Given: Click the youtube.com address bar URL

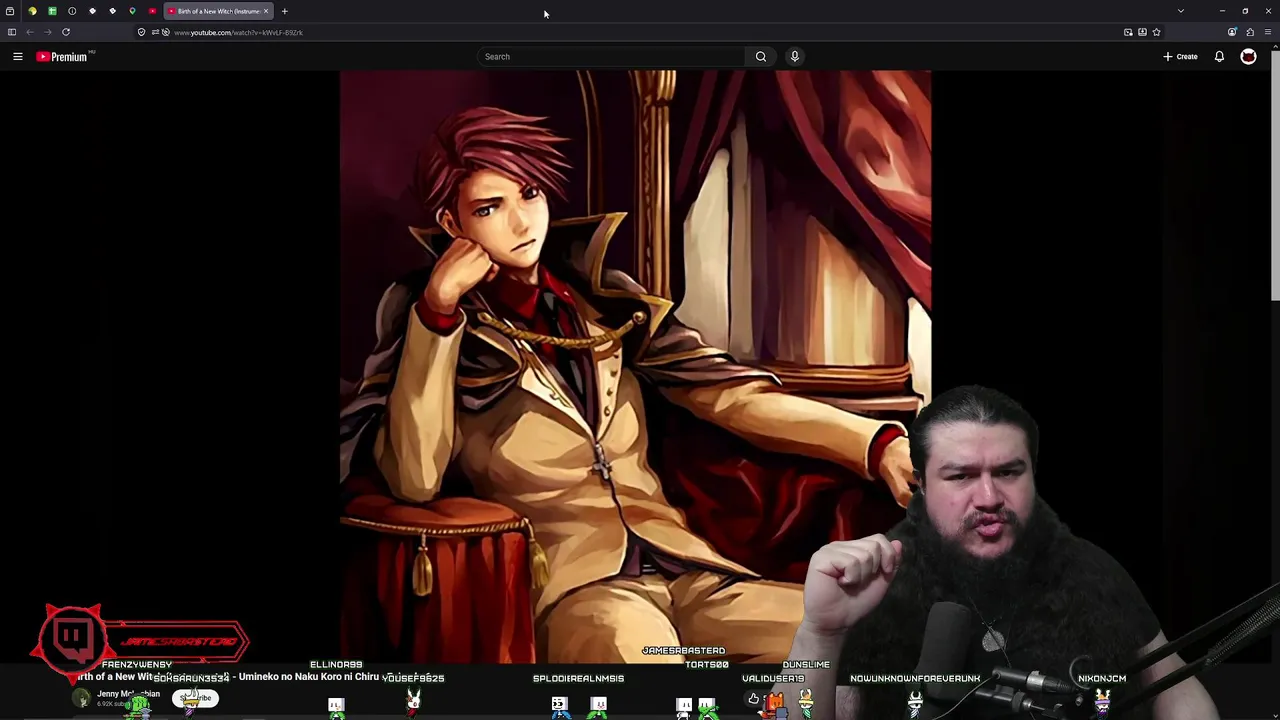Looking at the screenshot, I should [238, 32].
